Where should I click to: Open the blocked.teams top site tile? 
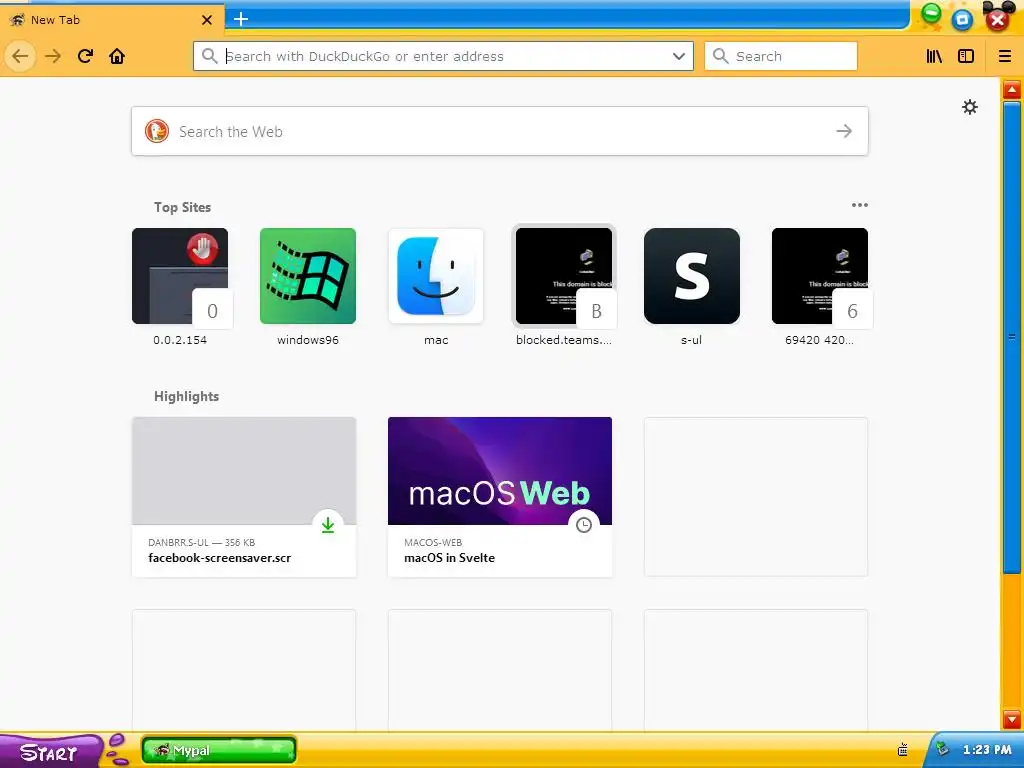coord(564,276)
